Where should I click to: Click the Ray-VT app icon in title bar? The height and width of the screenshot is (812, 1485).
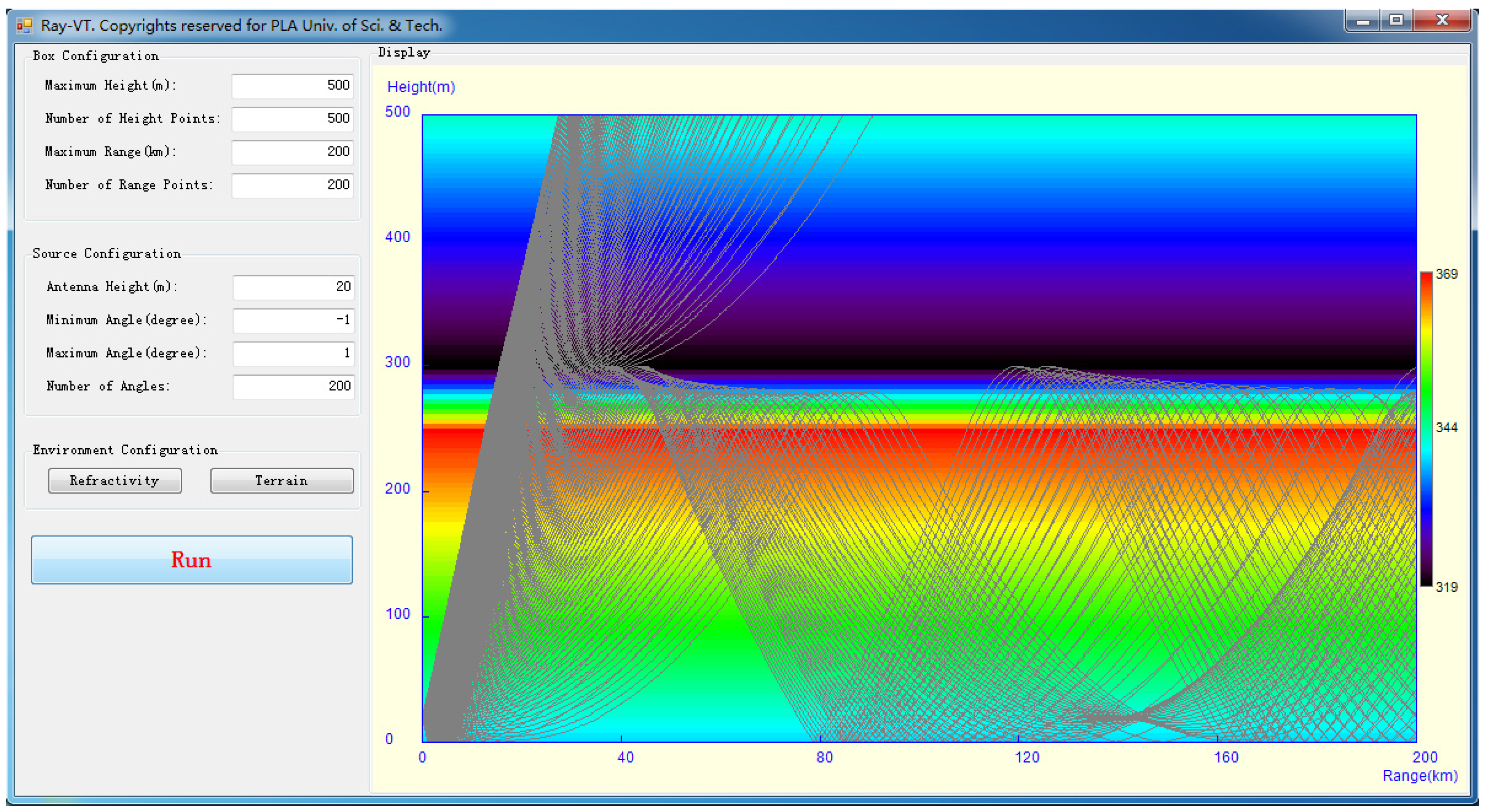click(24, 25)
